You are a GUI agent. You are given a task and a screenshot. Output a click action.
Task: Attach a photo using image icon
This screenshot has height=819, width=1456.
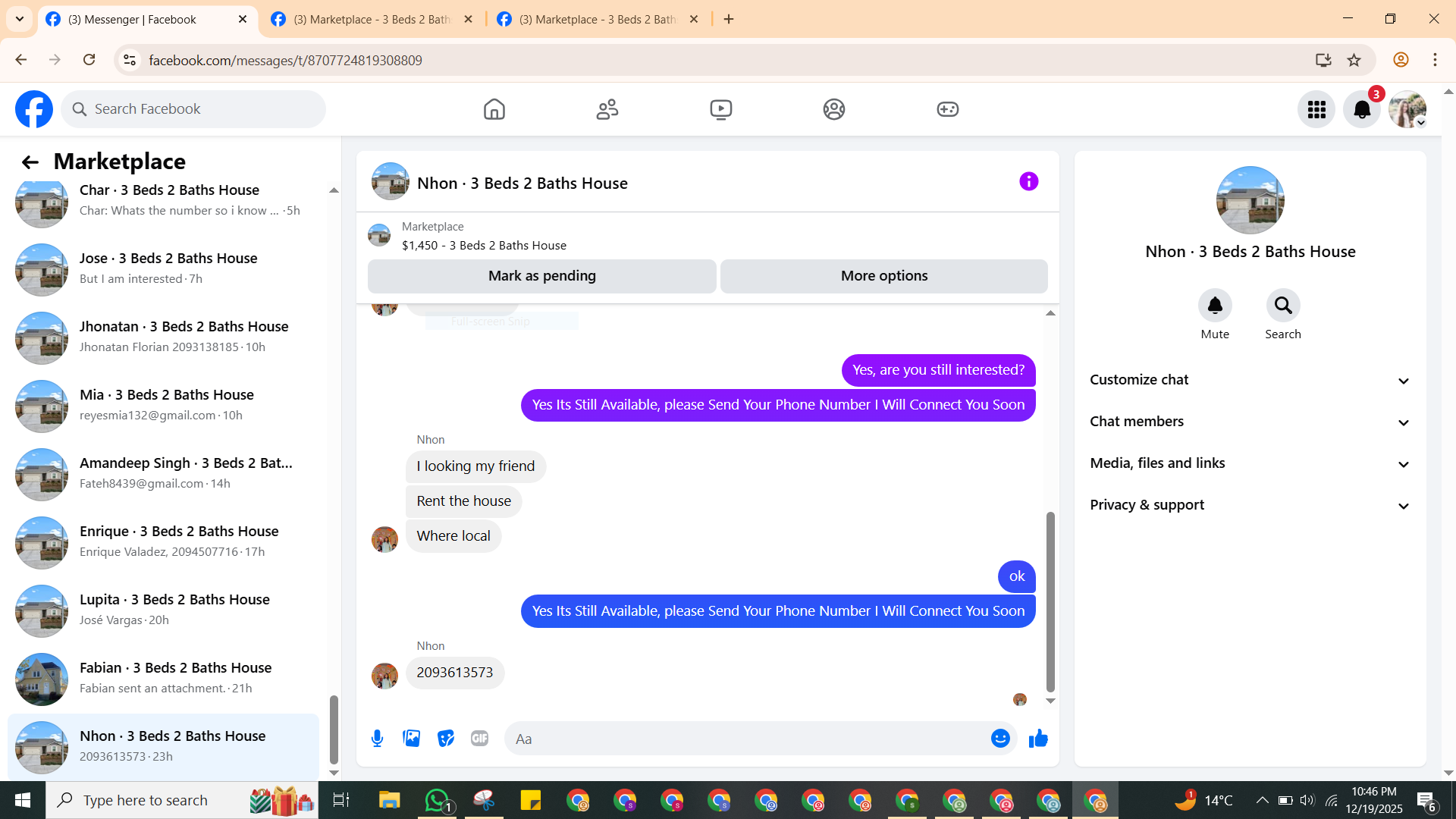click(411, 739)
